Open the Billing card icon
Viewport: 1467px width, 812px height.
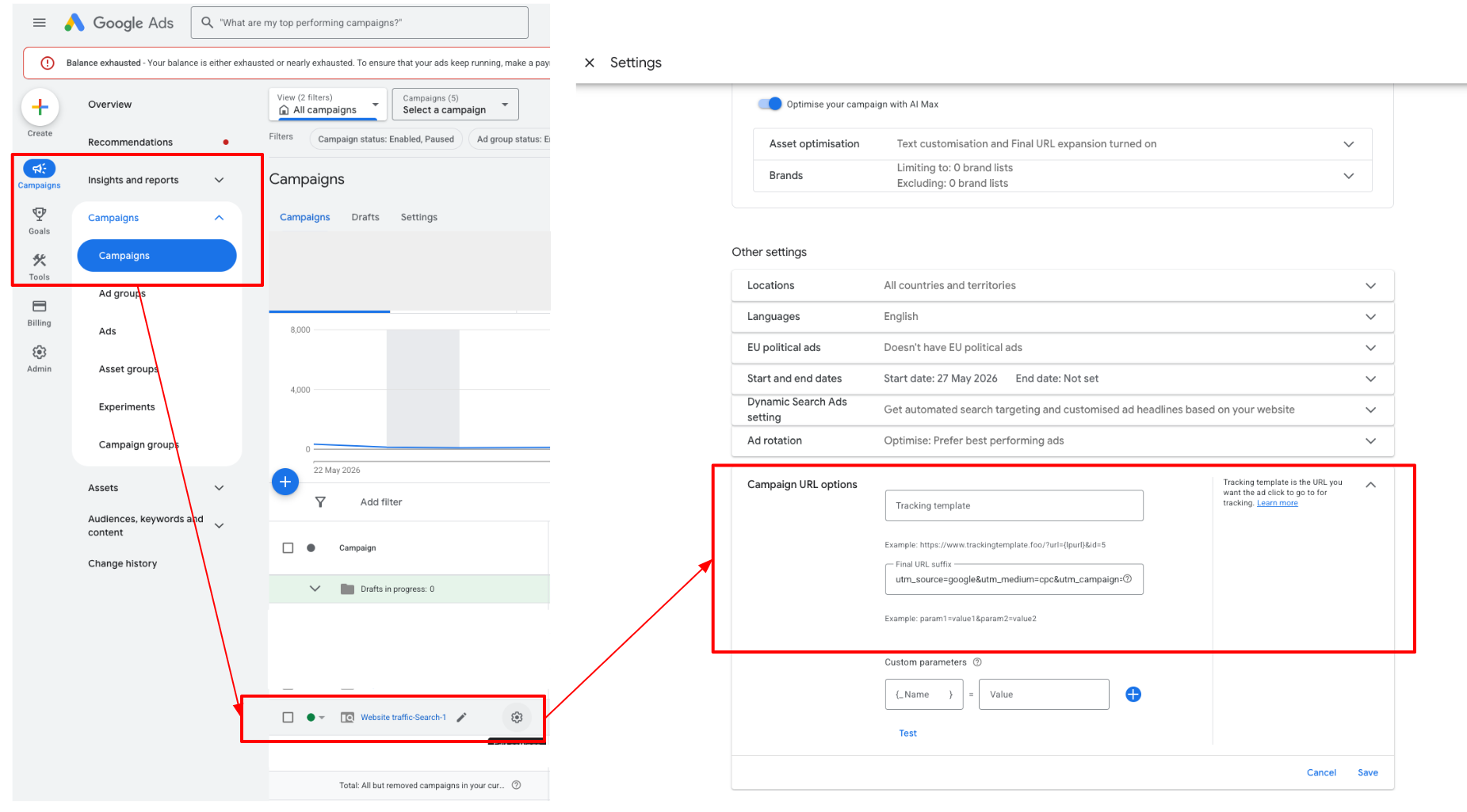(x=39, y=306)
